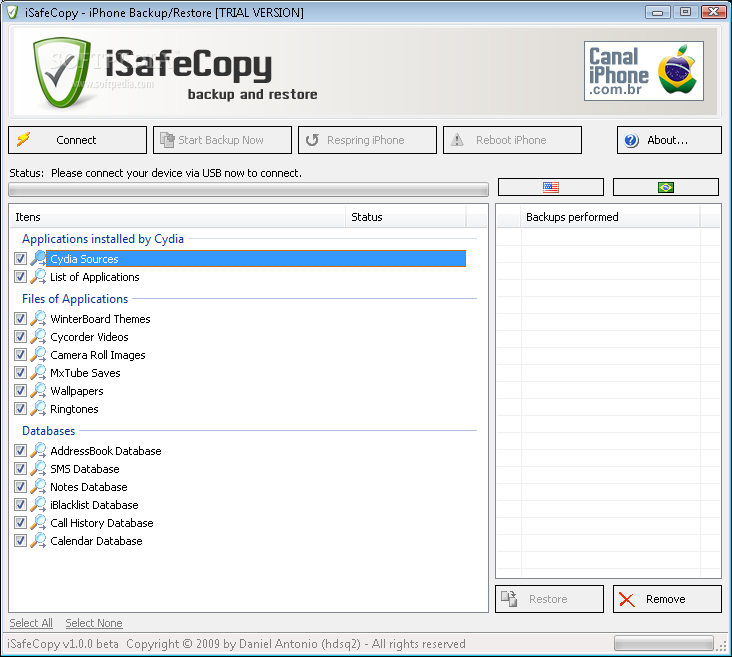Click the Files of Applications group header
This screenshot has width=732, height=657.
(x=75, y=299)
